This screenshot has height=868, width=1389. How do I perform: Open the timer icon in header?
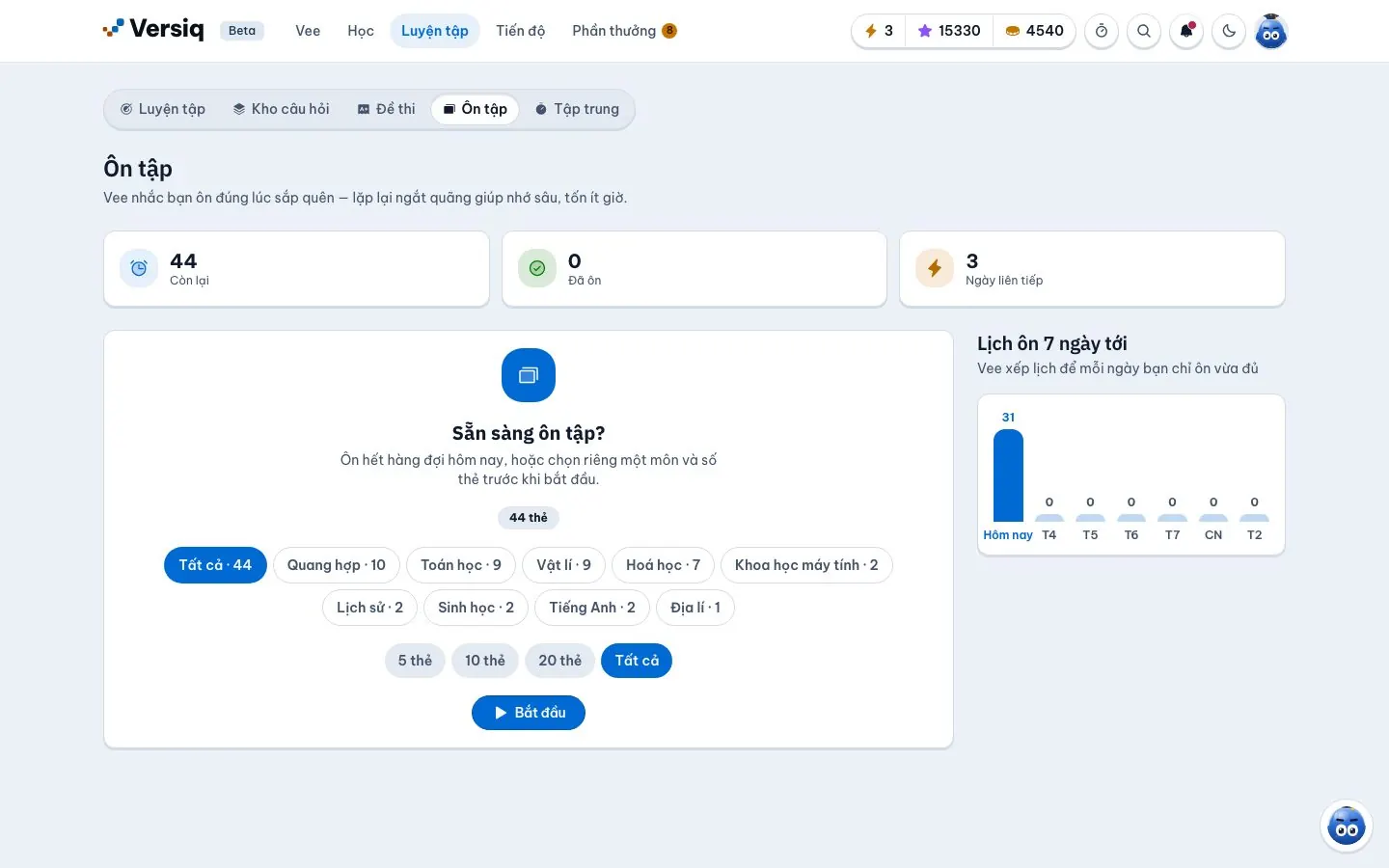pyautogui.click(x=1102, y=31)
